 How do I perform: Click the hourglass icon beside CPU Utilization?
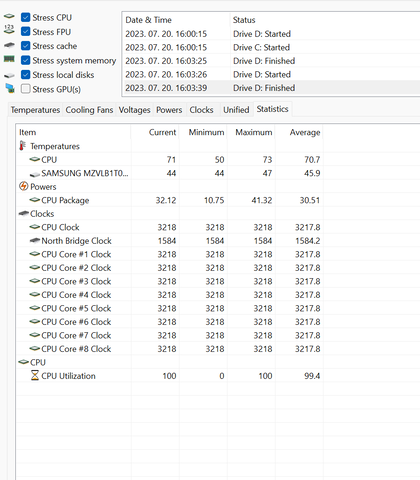point(35,375)
